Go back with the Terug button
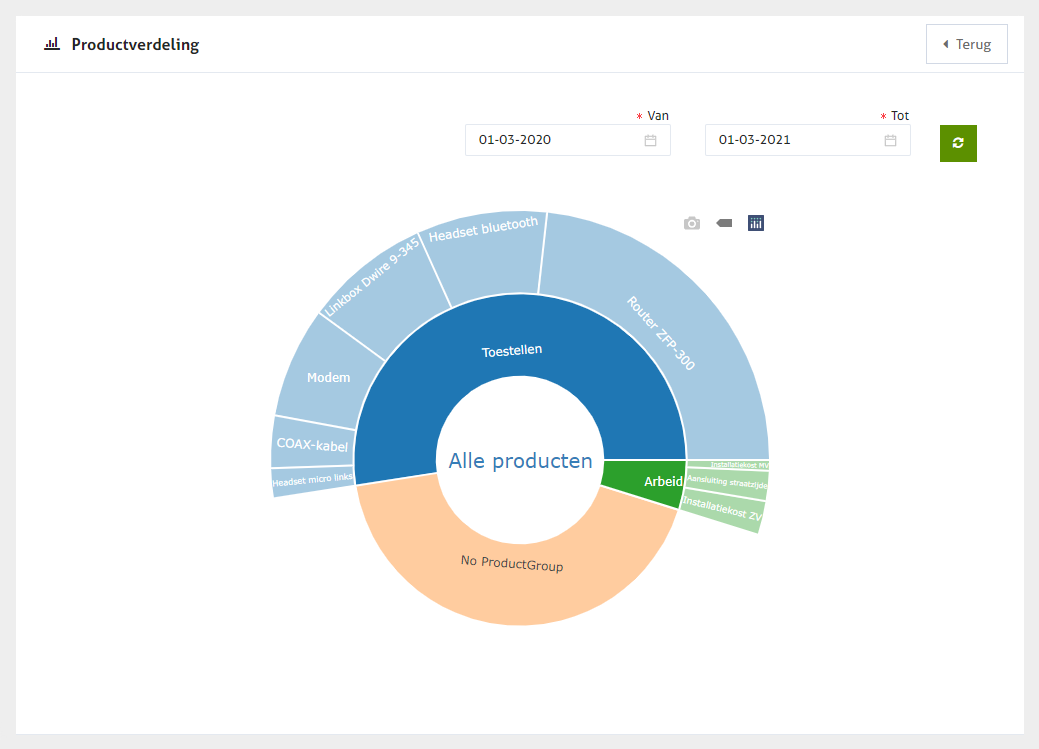The image size is (1039, 749). (966, 44)
